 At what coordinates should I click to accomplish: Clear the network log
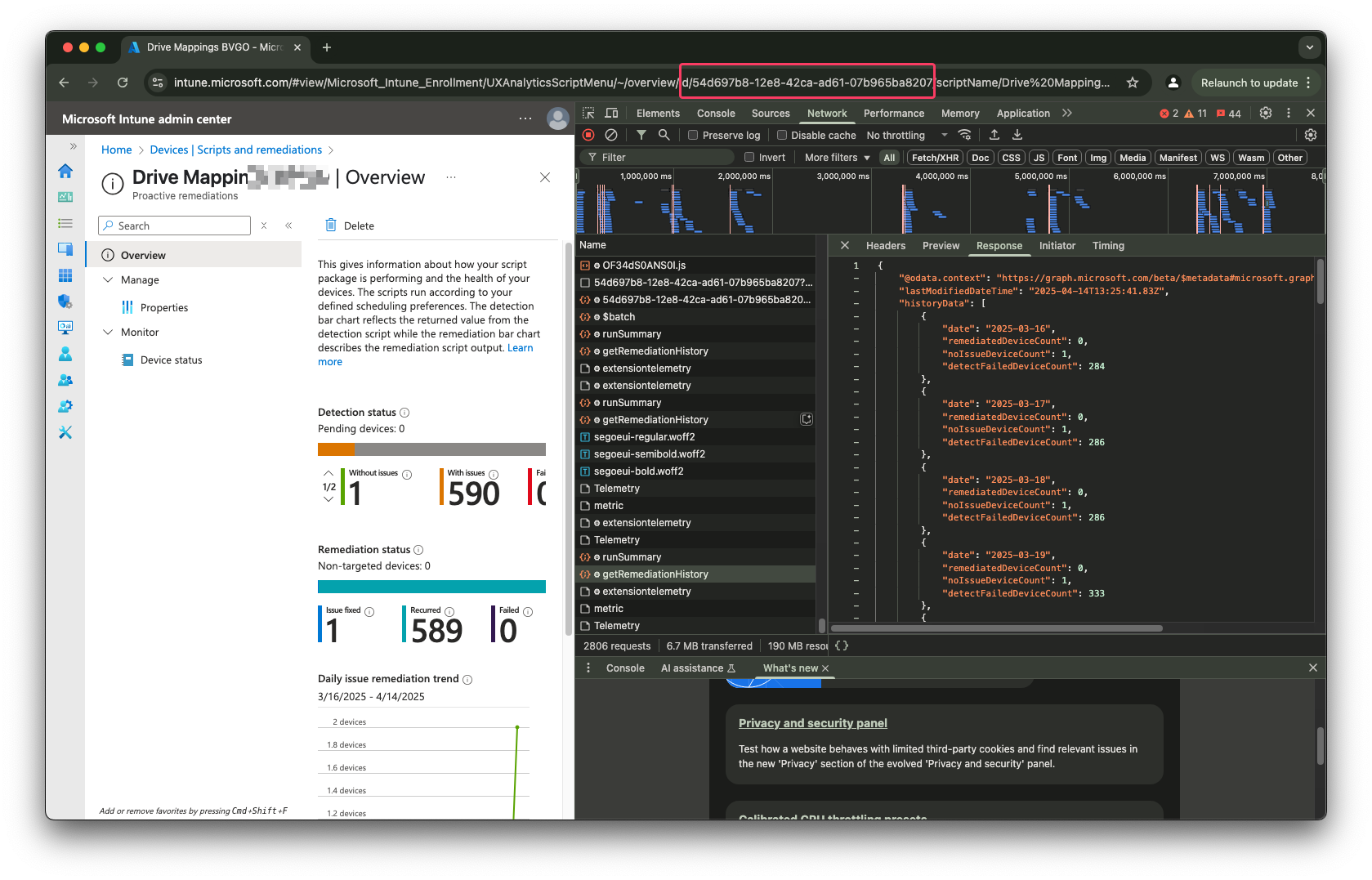coord(611,135)
